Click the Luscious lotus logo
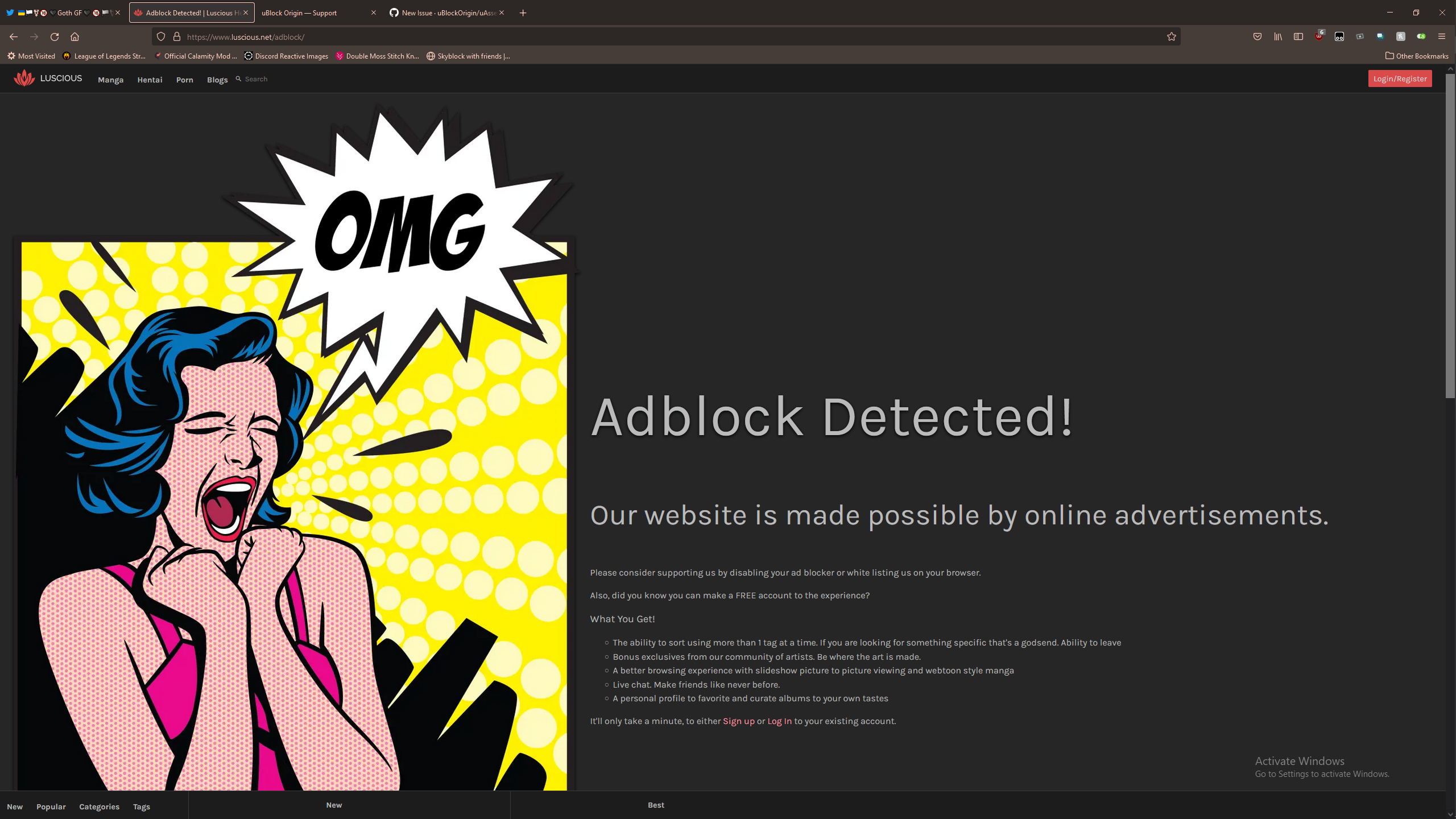Image resolution: width=1456 pixels, height=819 pixels. [x=24, y=78]
